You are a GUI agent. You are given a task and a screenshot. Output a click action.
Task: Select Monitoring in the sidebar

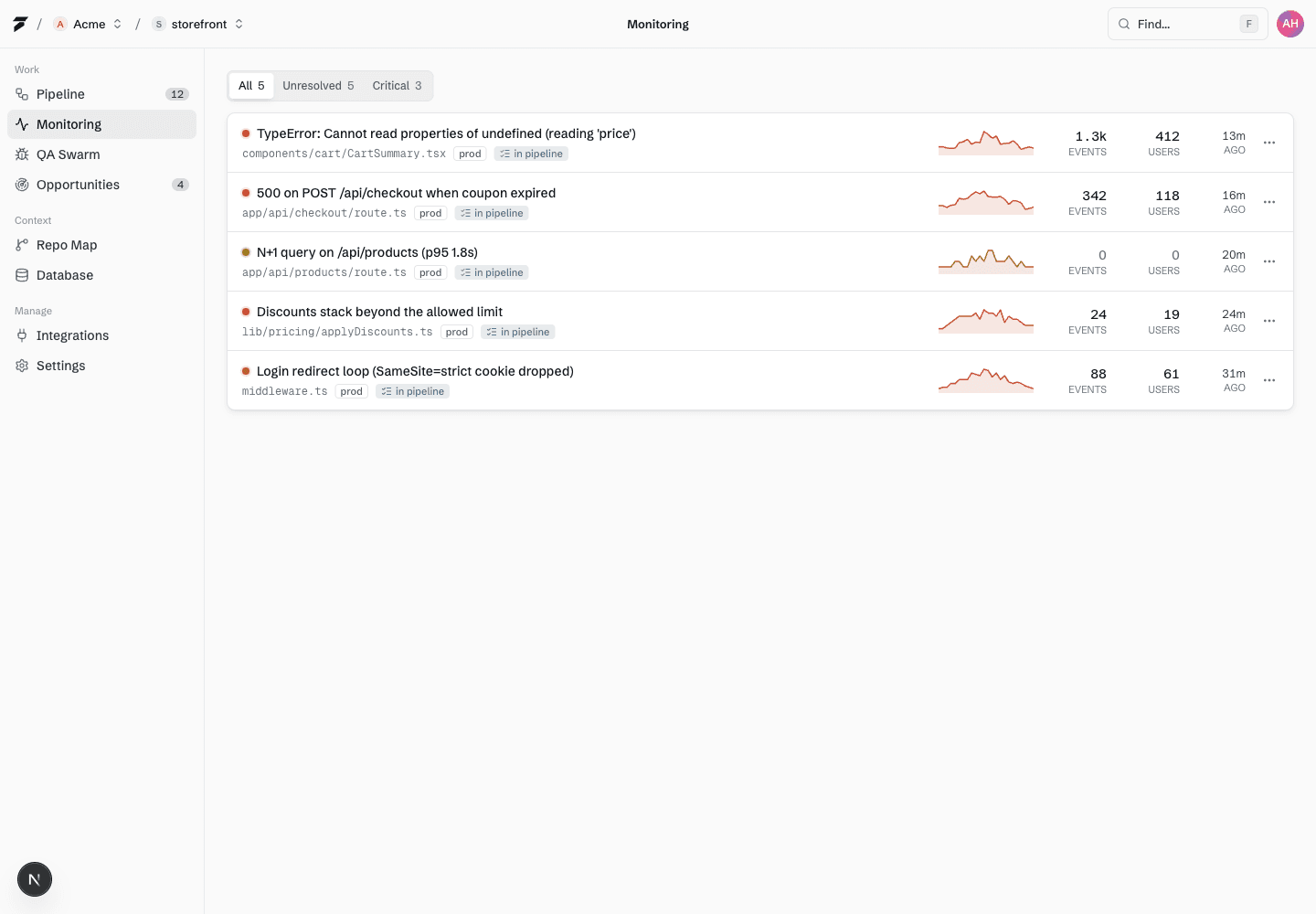pos(101,124)
